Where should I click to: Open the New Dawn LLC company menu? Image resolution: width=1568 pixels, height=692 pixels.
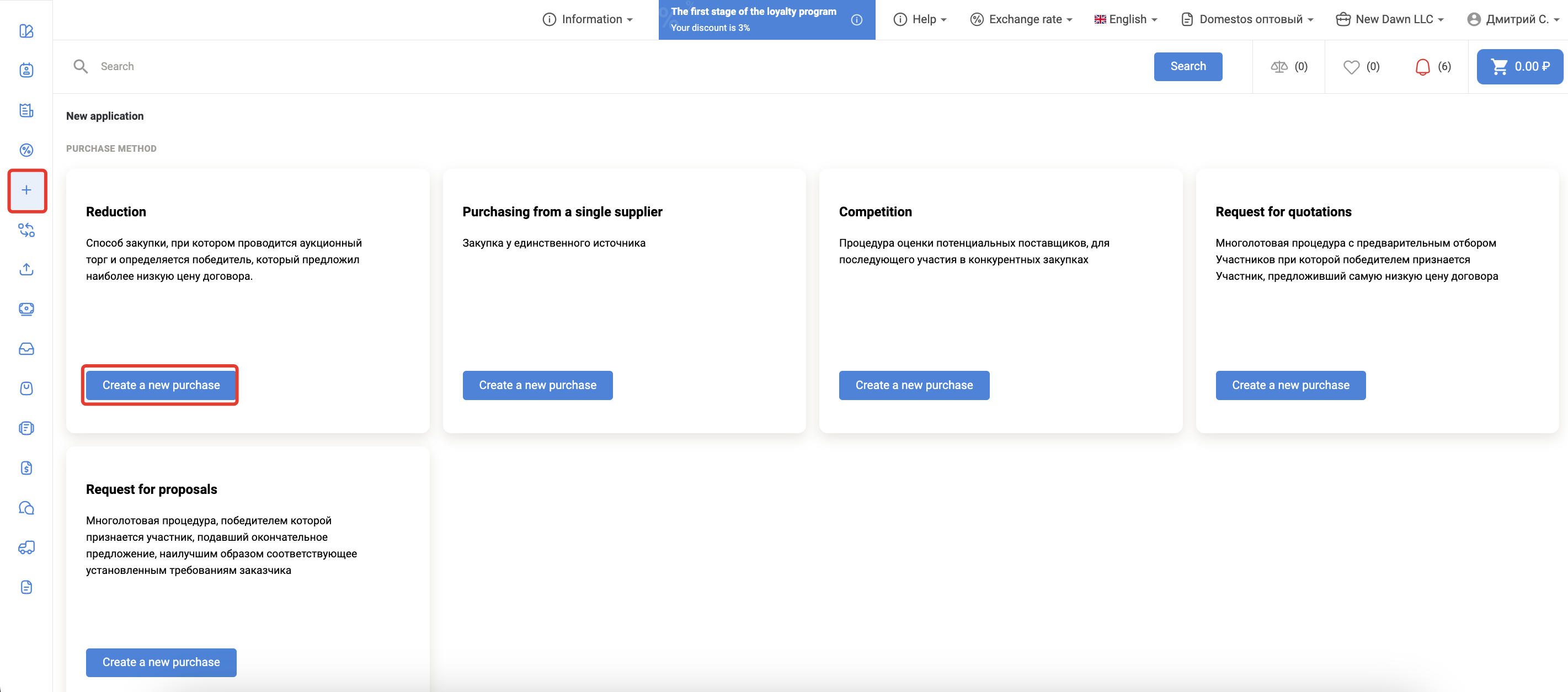1390,19
